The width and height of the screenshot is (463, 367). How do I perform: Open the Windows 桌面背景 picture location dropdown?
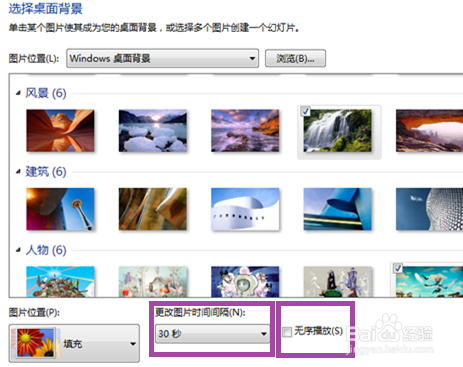pos(162,59)
